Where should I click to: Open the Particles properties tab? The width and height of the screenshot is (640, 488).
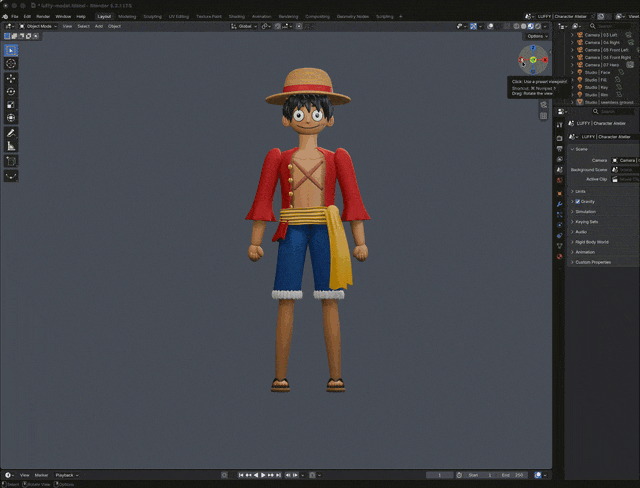[x=560, y=214]
